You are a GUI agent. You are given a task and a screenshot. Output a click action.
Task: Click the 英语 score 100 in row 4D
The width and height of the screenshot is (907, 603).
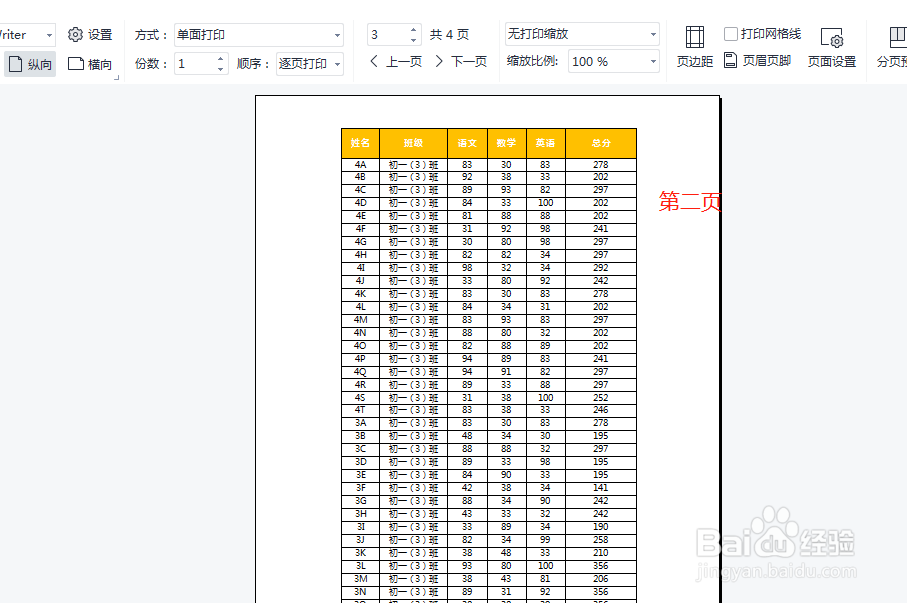[x=545, y=203]
